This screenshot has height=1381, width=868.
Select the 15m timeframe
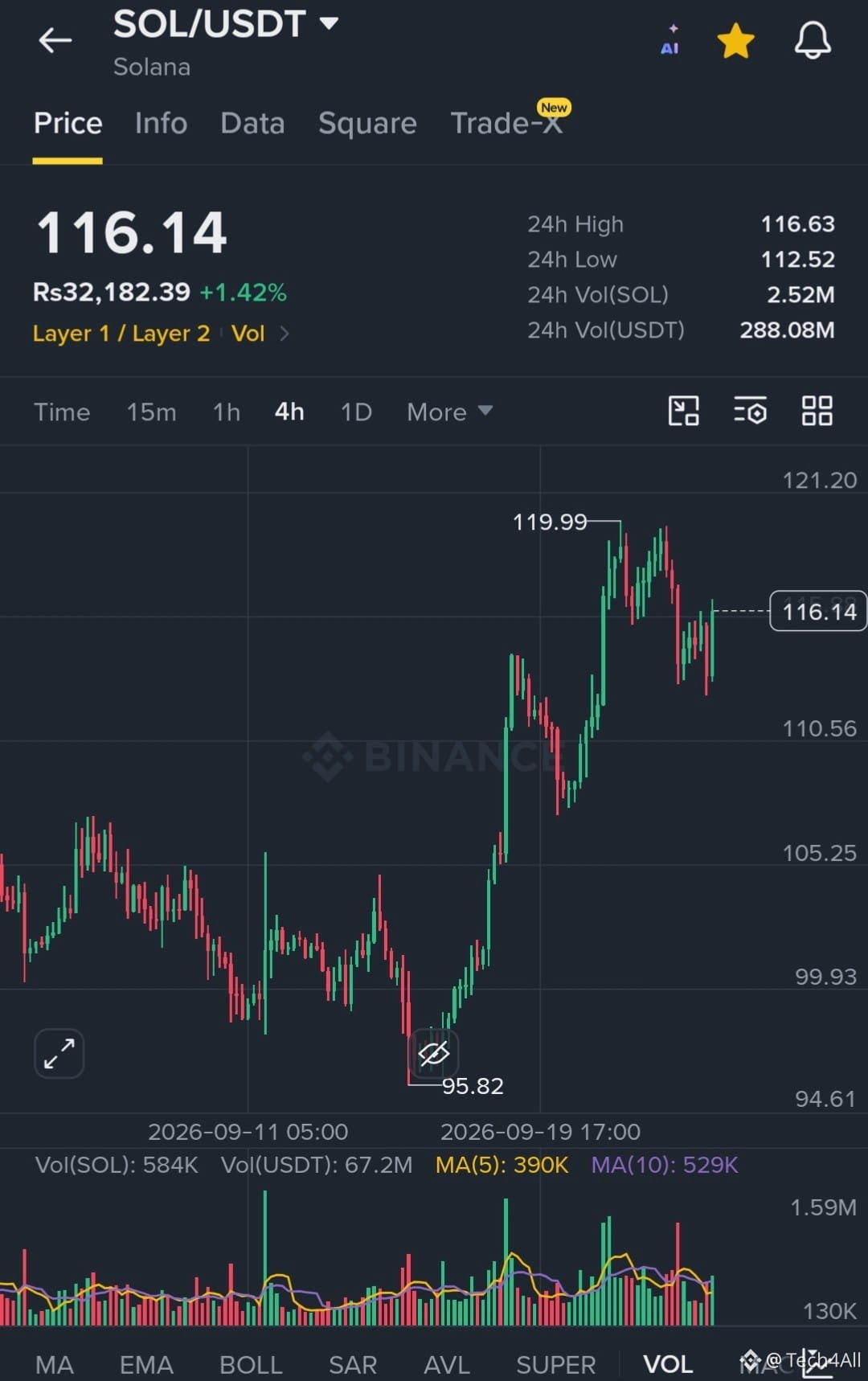[x=151, y=412]
